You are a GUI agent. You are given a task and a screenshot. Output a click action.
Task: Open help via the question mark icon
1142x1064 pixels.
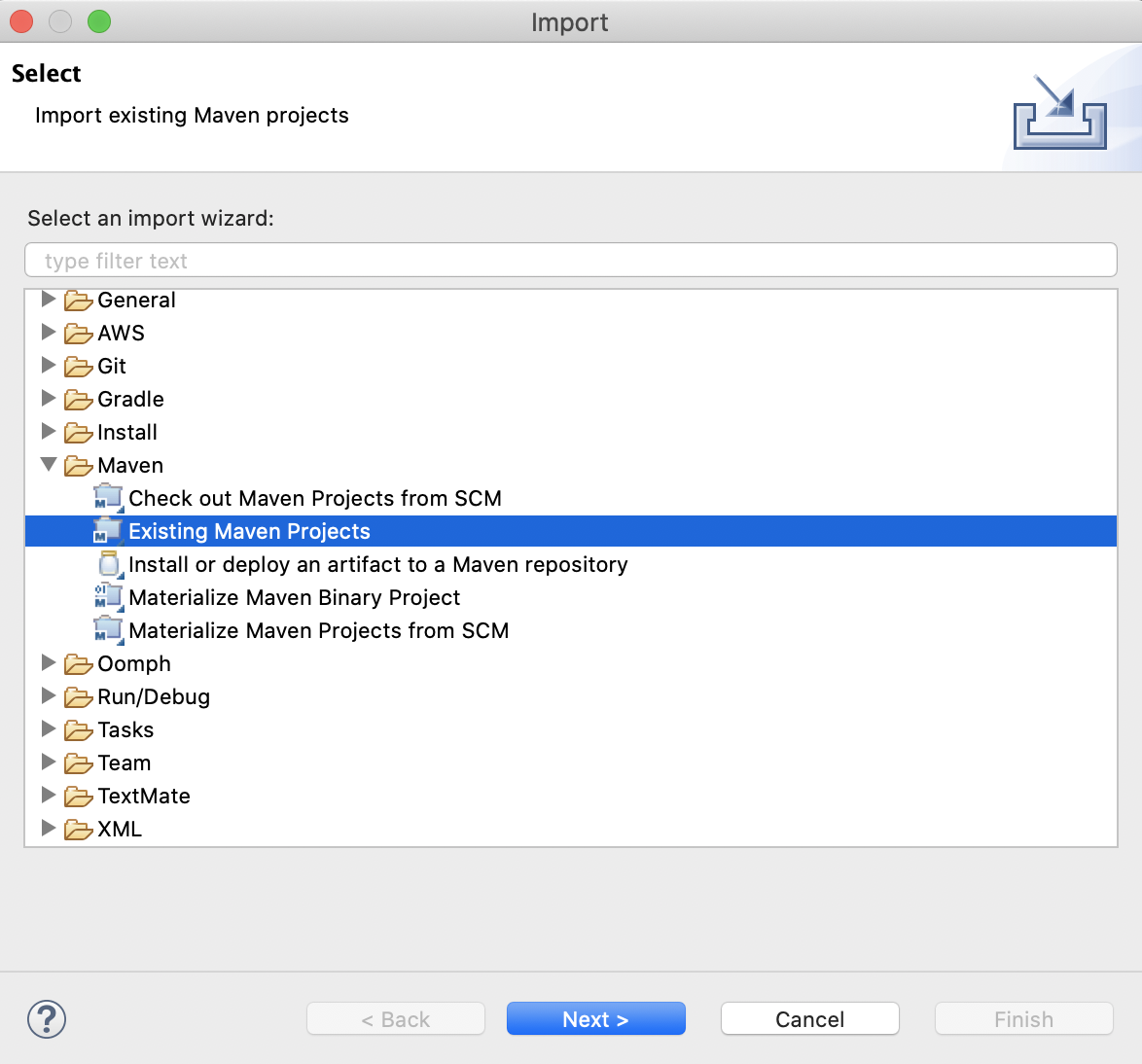(47, 1019)
